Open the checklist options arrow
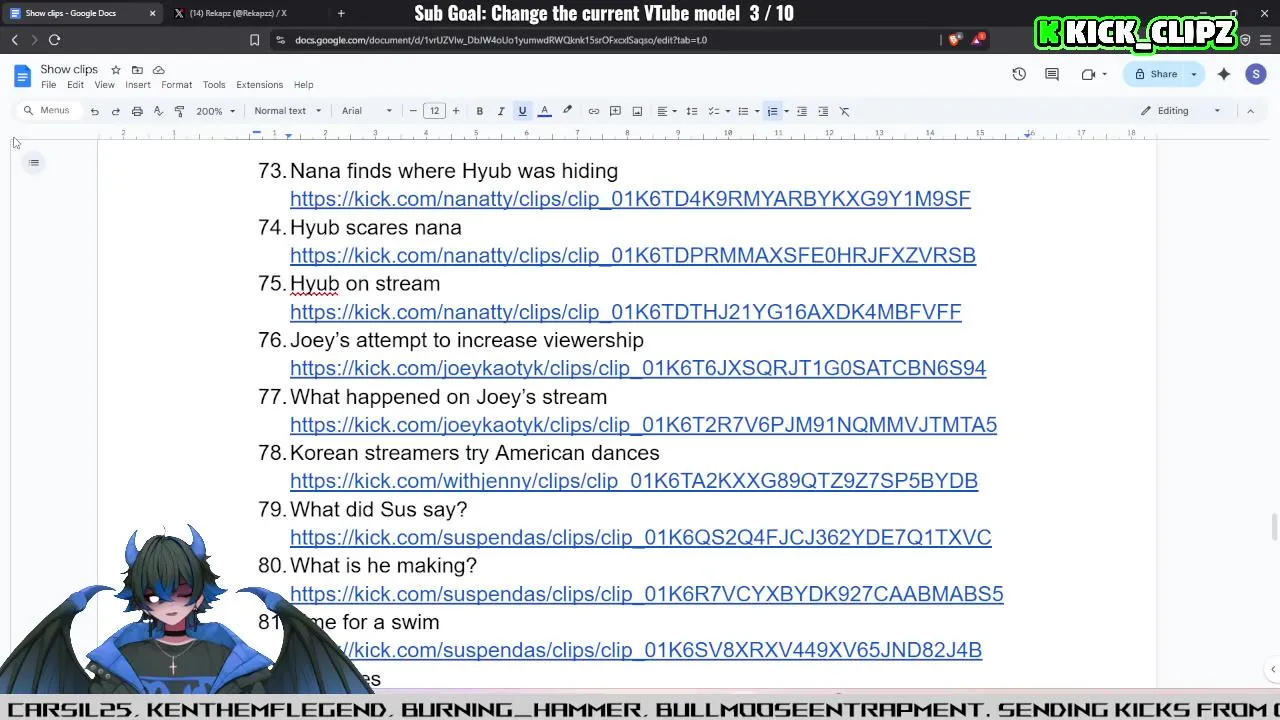The width and height of the screenshot is (1280, 720). tap(728, 111)
